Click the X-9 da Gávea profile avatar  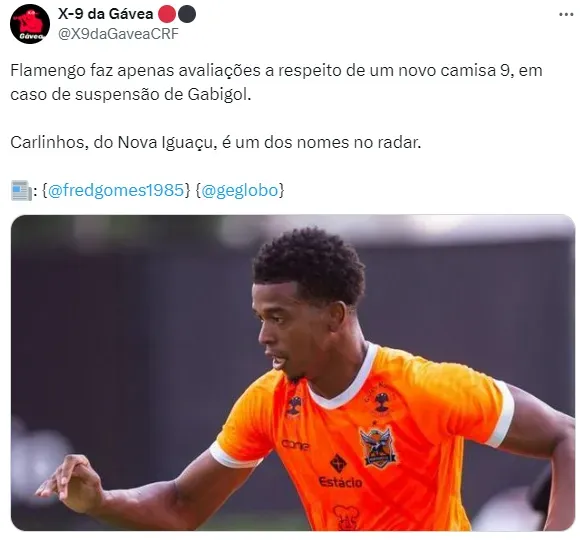pos(30,24)
